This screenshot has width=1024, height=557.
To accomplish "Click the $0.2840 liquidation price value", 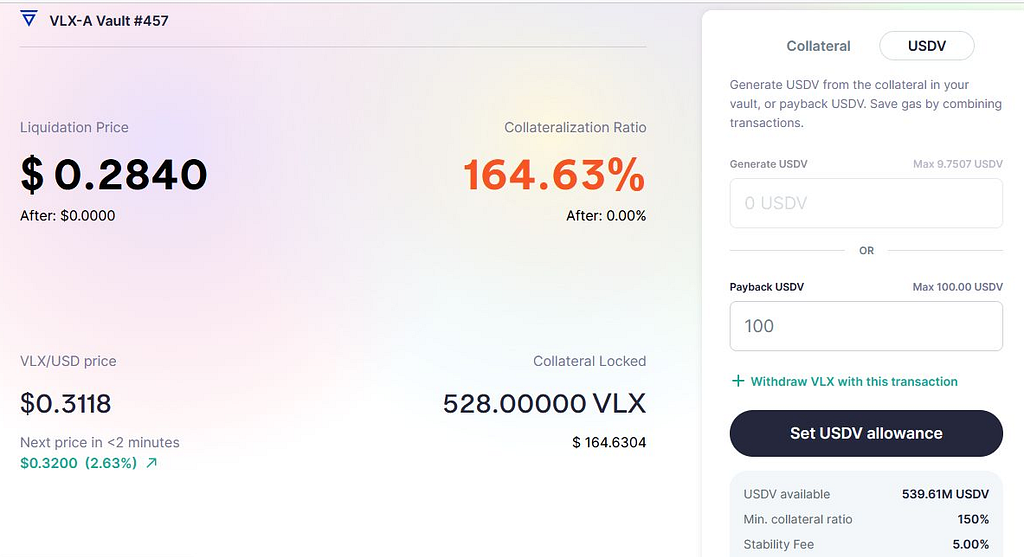I will click(x=114, y=175).
